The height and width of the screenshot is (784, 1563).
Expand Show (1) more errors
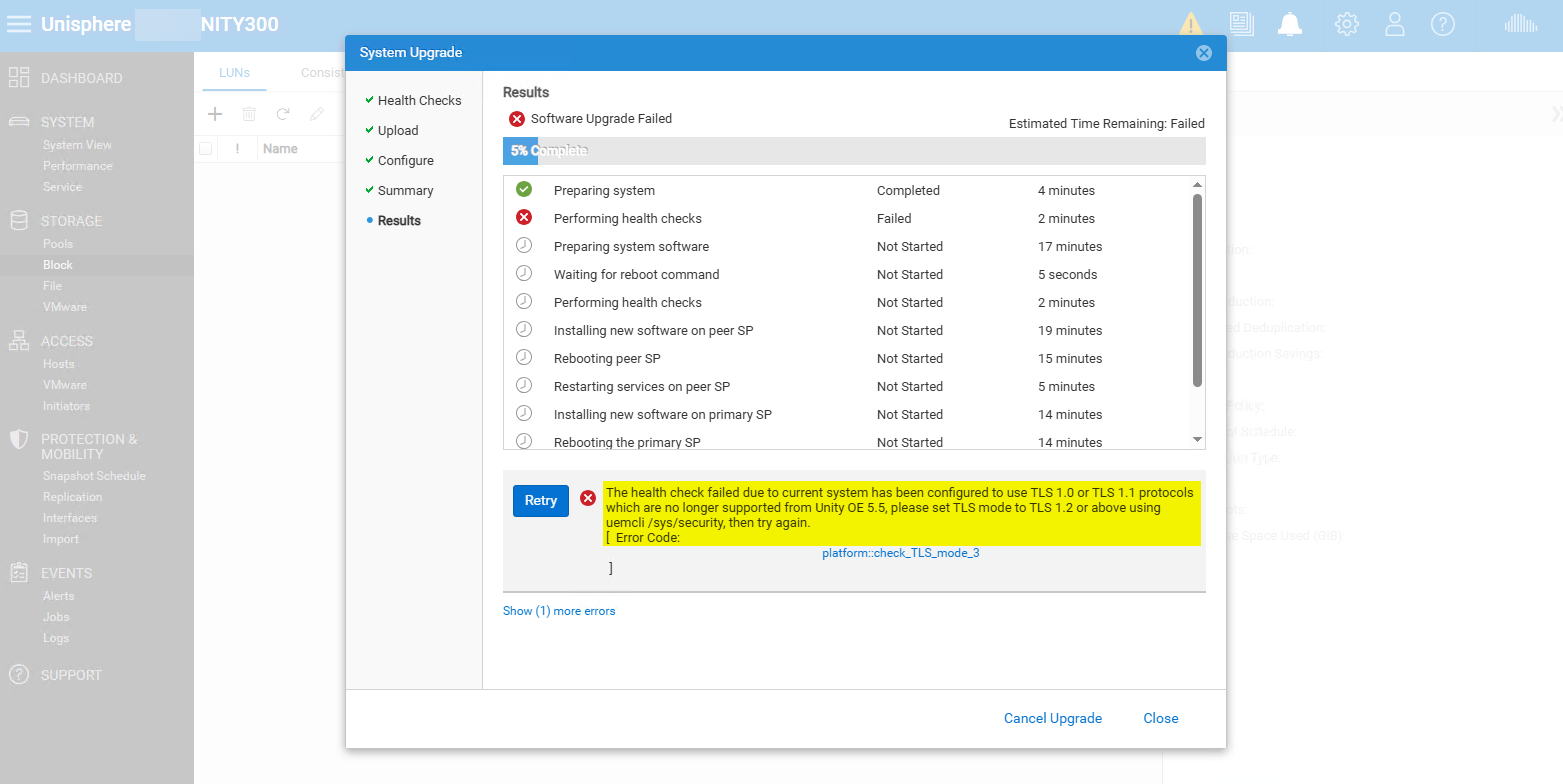[x=559, y=611]
